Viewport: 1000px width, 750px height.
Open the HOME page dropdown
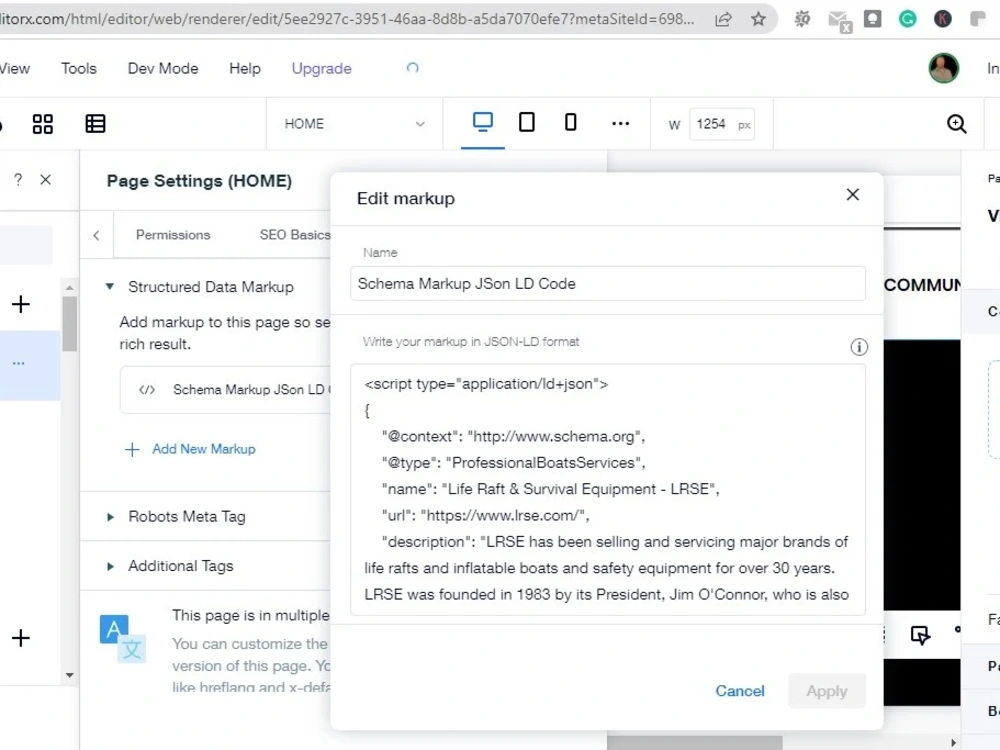click(355, 124)
